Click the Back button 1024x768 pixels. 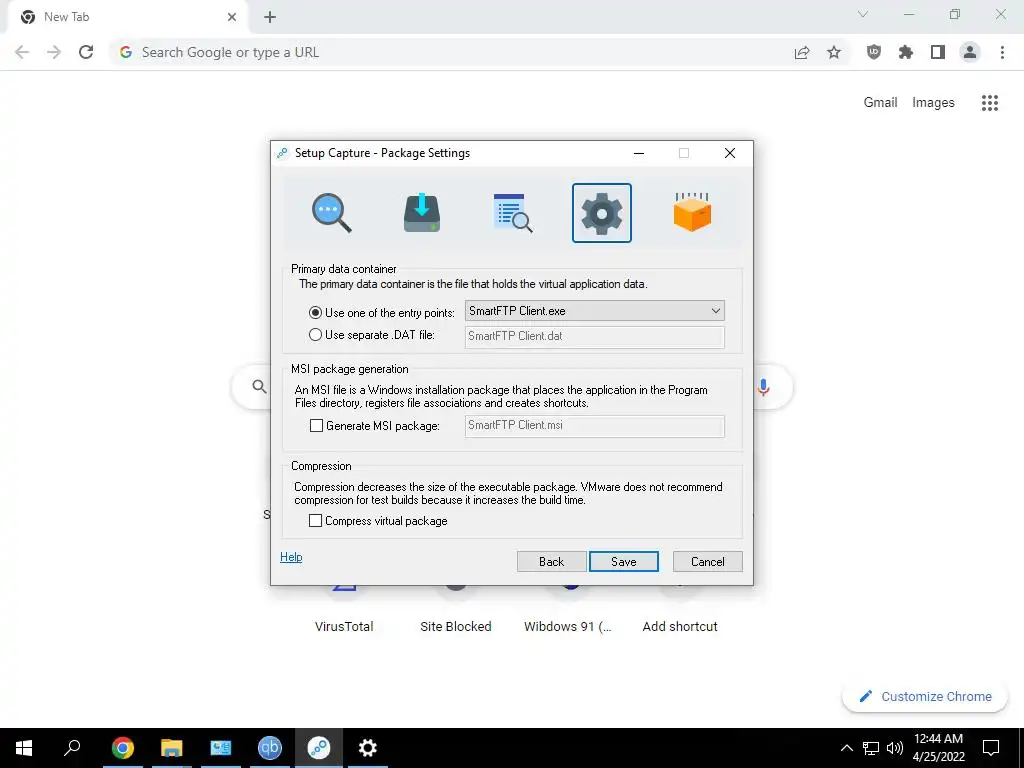point(551,562)
